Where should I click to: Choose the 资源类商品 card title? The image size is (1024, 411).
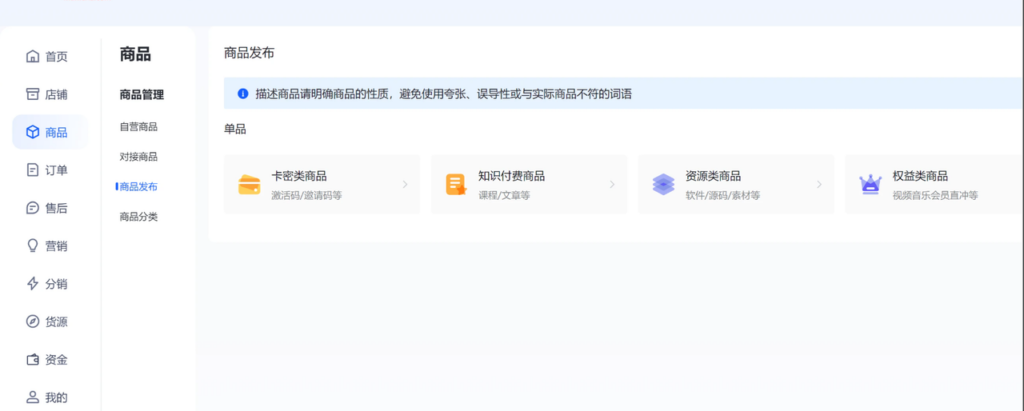713,176
